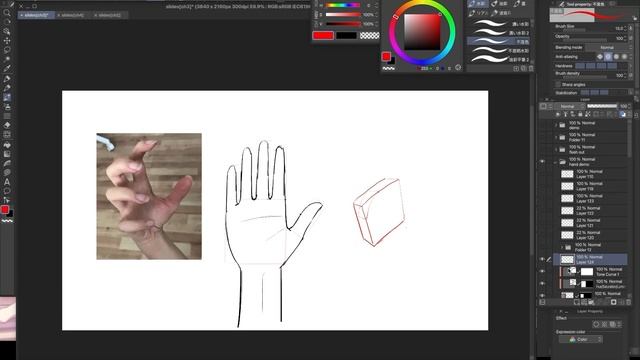Toggle visibility of the hand demo folder
The height and width of the screenshot is (360, 640).
tap(542, 162)
